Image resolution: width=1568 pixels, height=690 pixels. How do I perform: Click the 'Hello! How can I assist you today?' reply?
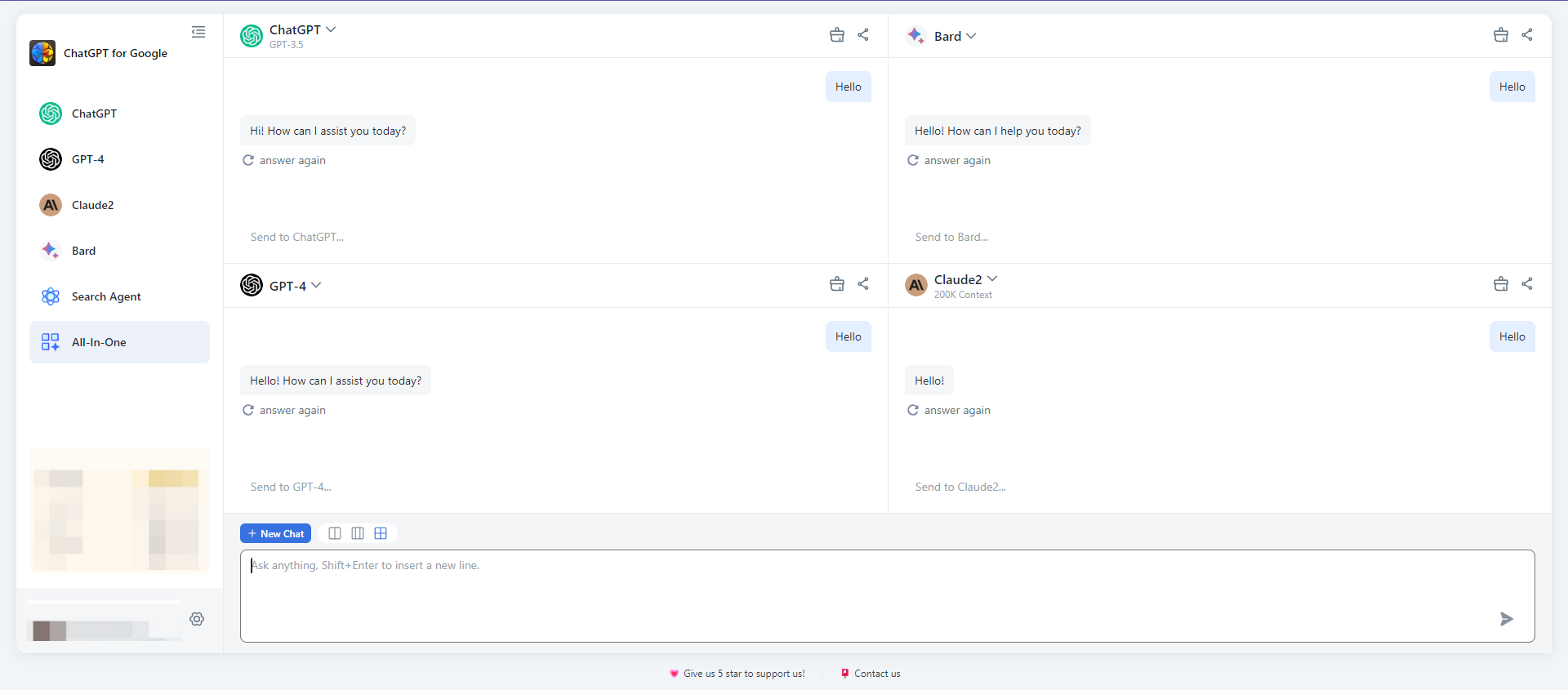pos(336,381)
